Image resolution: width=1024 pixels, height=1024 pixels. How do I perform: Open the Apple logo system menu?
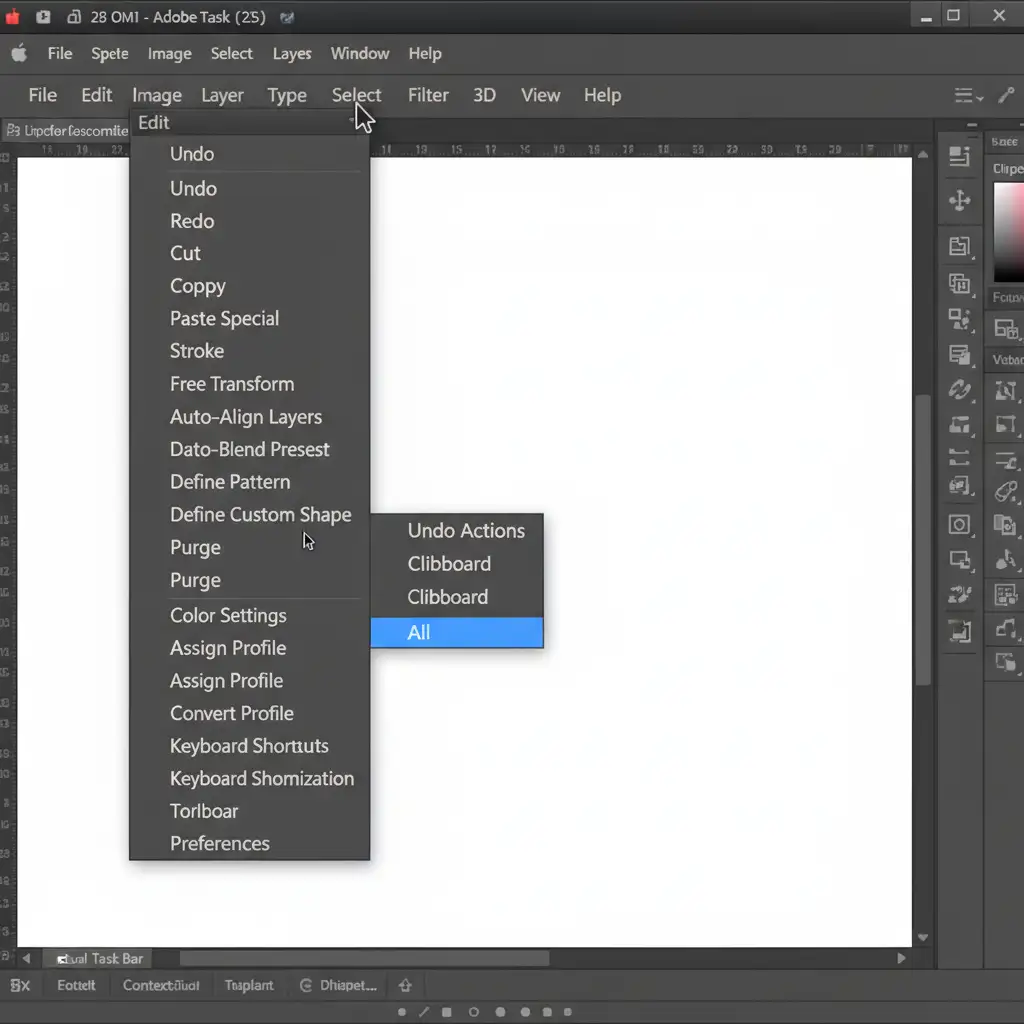(x=18, y=54)
